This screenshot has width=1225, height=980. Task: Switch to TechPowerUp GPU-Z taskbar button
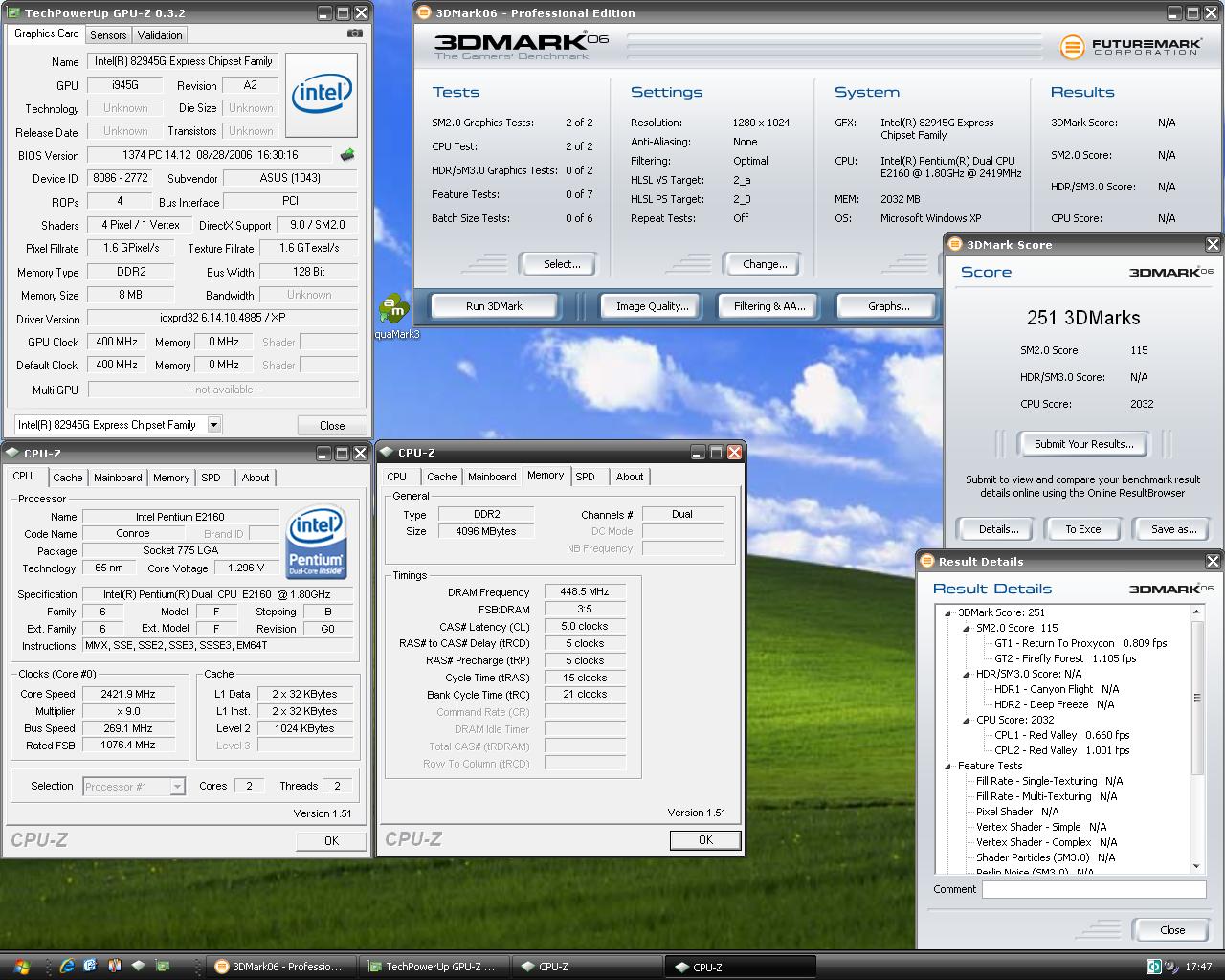[435, 967]
